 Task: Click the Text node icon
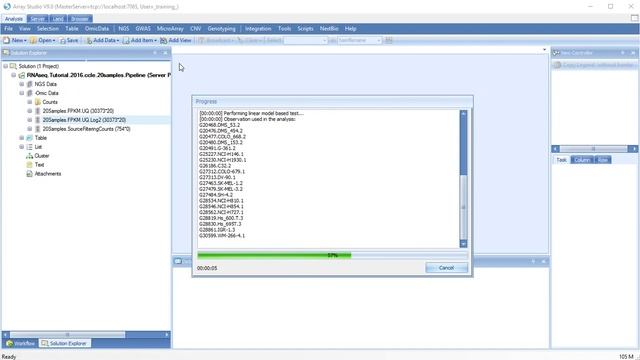tap(29, 165)
